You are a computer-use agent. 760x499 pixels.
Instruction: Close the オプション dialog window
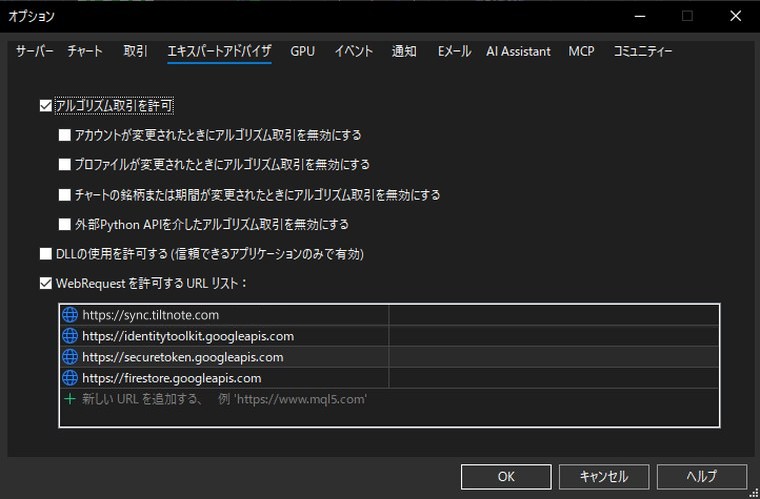736,16
